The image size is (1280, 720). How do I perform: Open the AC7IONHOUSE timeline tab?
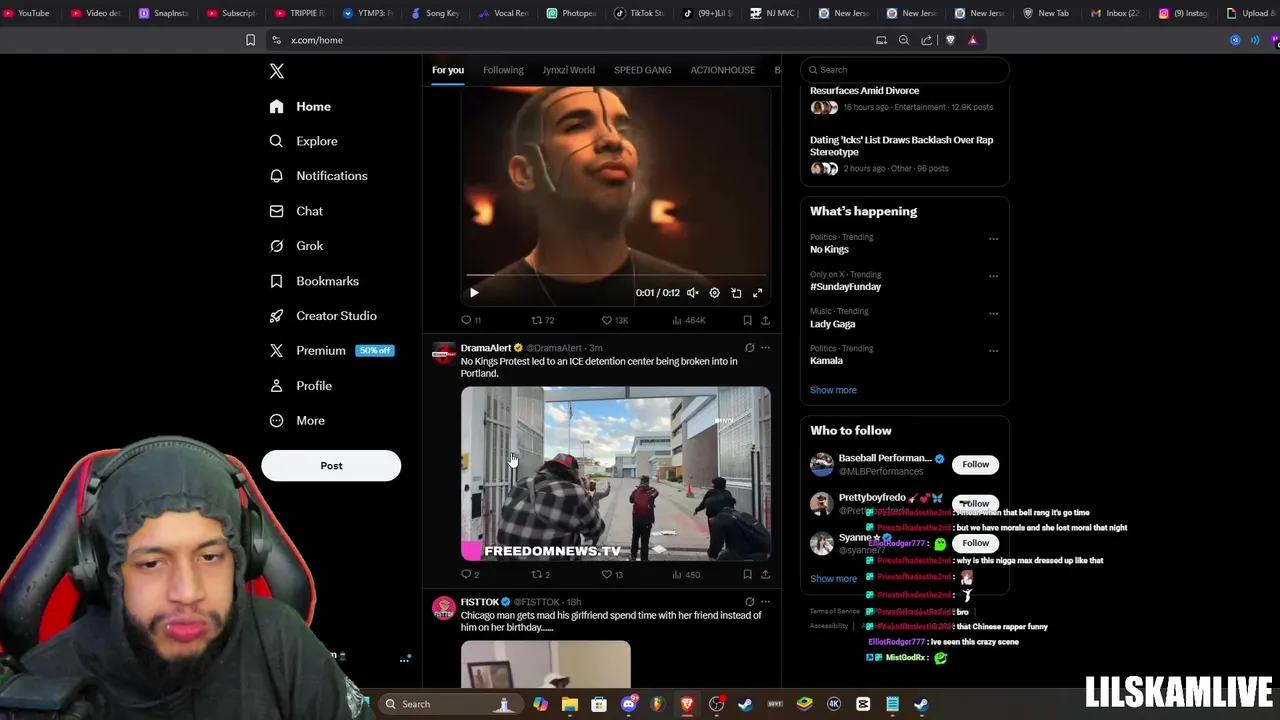coord(722,70)
